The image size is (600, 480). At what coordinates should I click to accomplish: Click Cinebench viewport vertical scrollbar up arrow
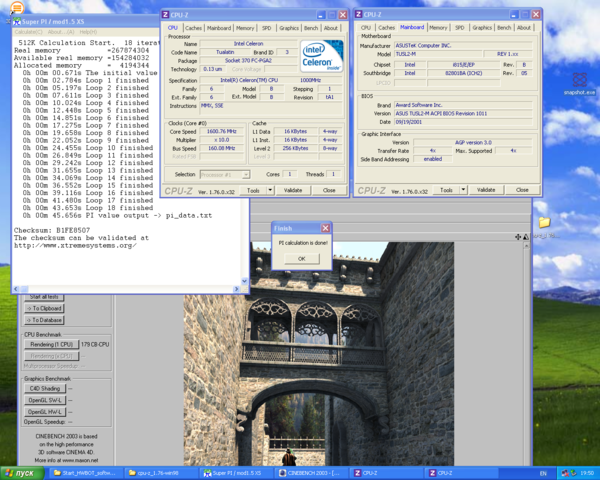(x=527, y=246)
